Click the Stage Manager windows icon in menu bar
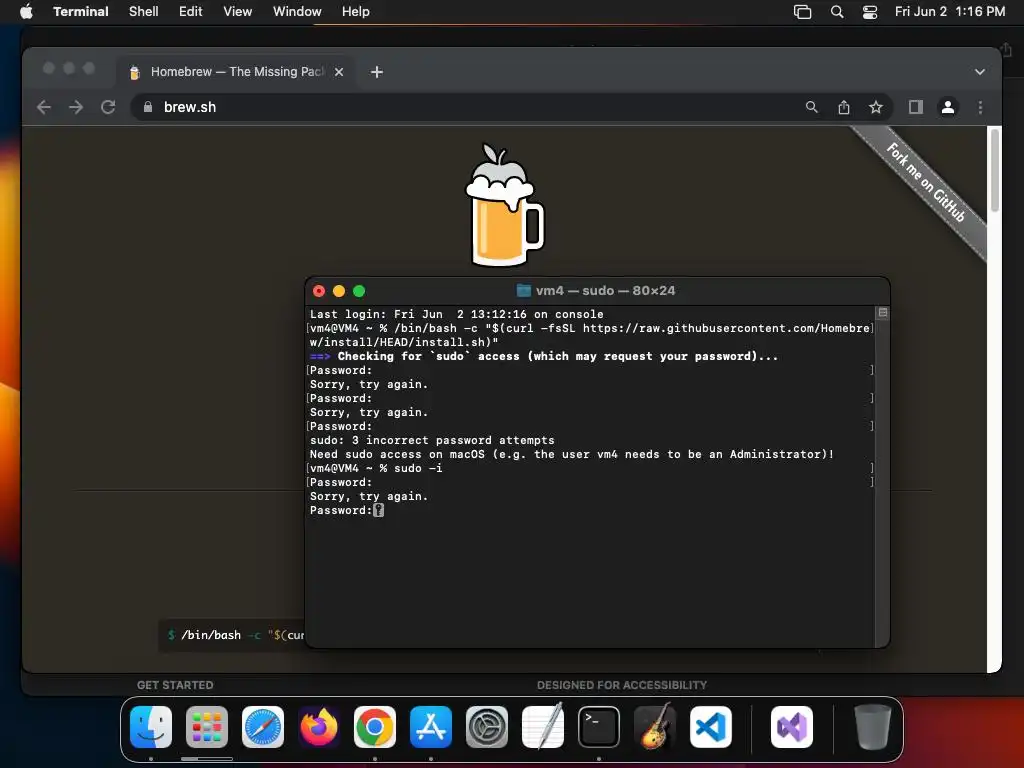The image size is (1024, 768). tap(802, 12)
